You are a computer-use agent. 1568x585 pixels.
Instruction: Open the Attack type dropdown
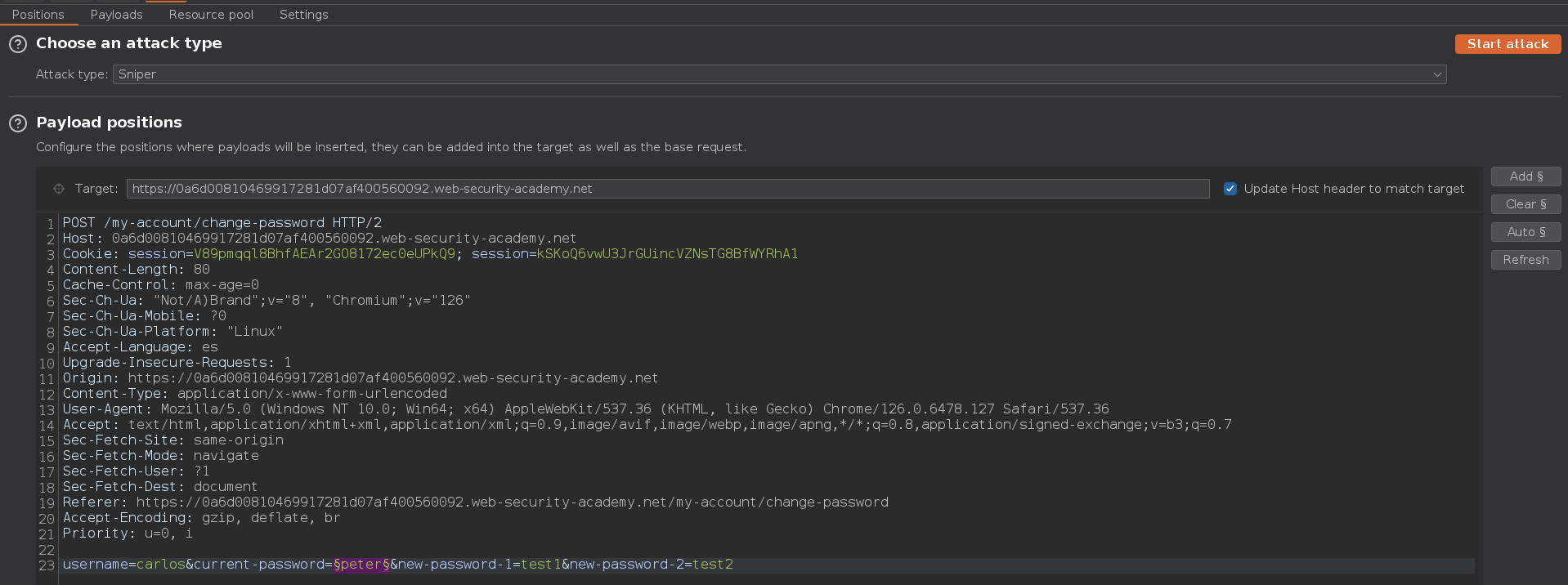point(777,74)
